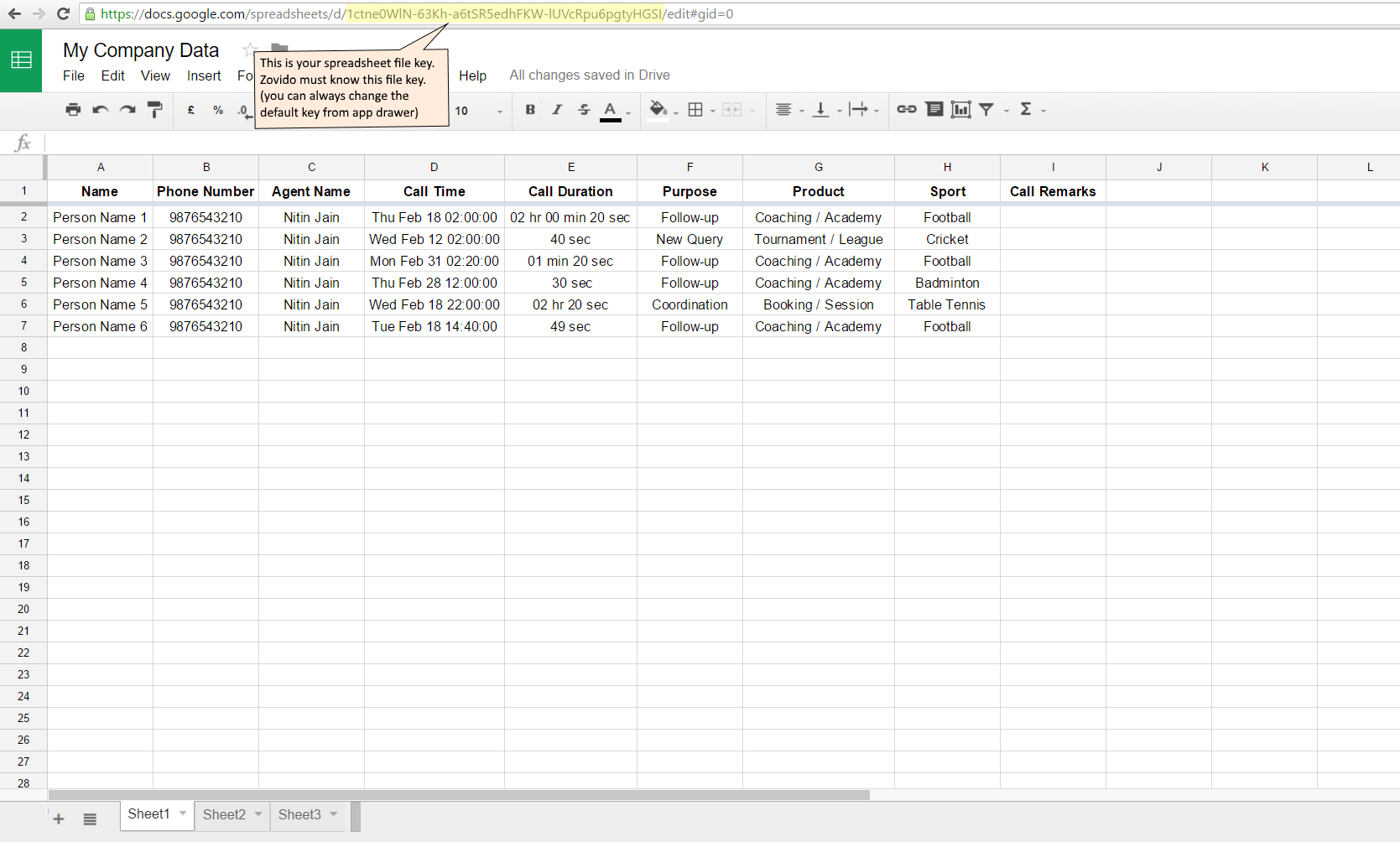Select the Call Remarks header cell
1400x842 pixels.
tap(1052, 191)
